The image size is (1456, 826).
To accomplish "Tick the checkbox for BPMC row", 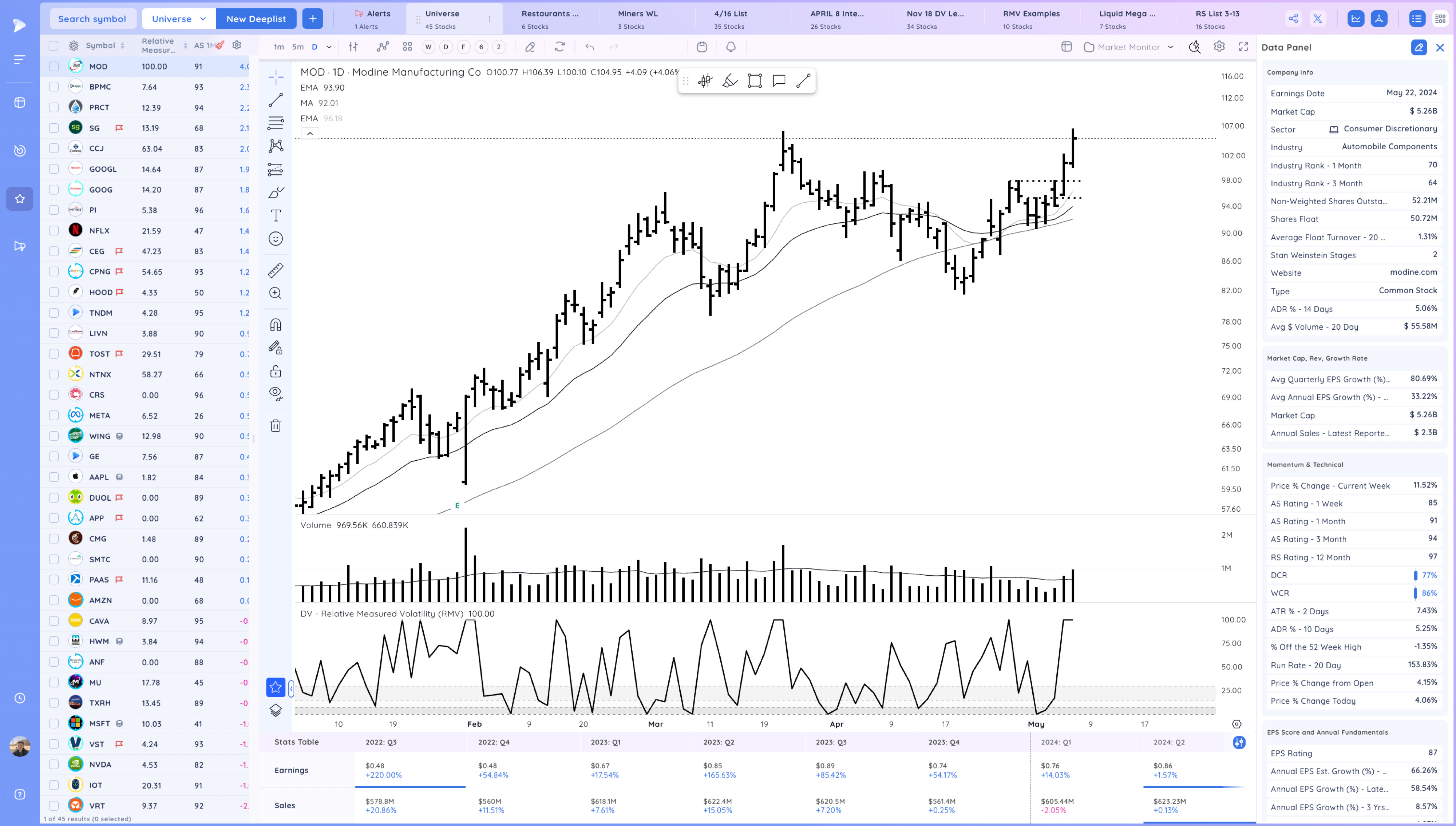I will point(54,87).
